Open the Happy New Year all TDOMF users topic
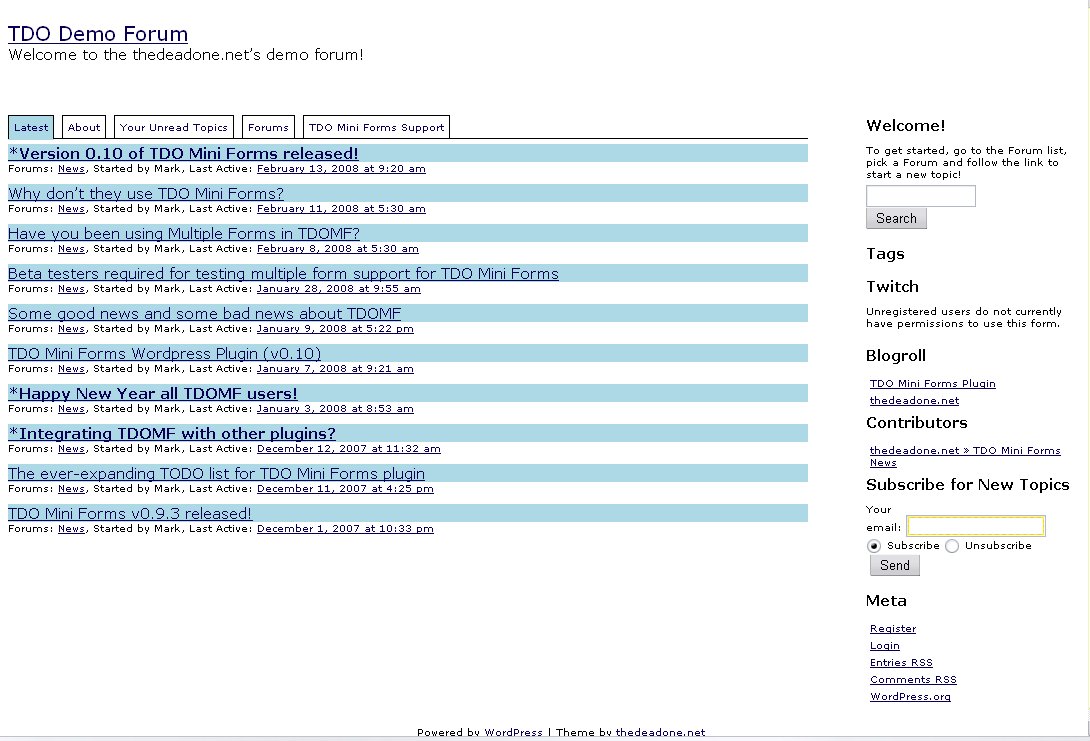This screenshot has height=741, width=1090. pos(153,394)
